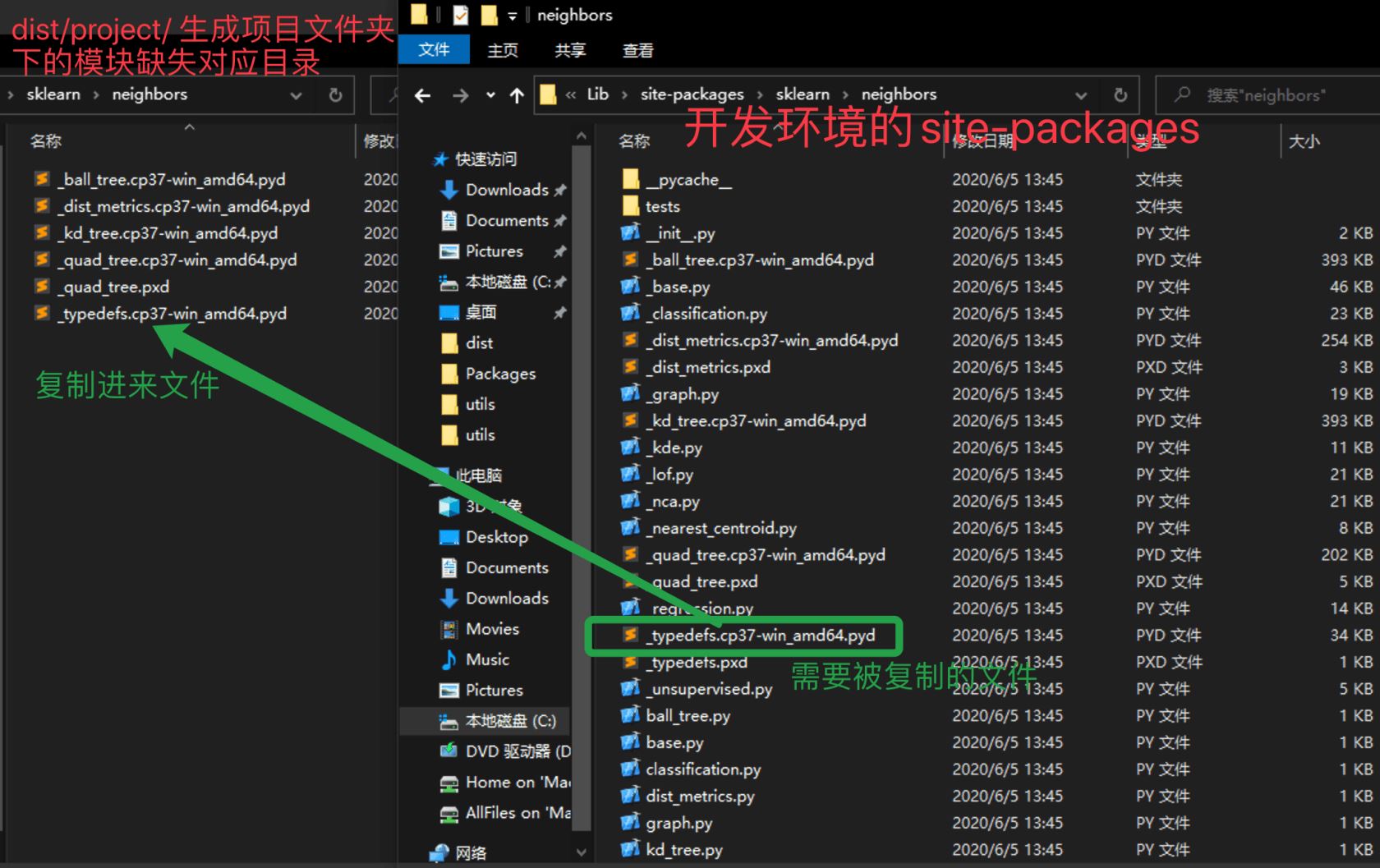Image resolution: width=1380 pixels, height=868 pixels.
Task: Expand the address history dropdown in left-hand window
Action: [x=296, y=95]
